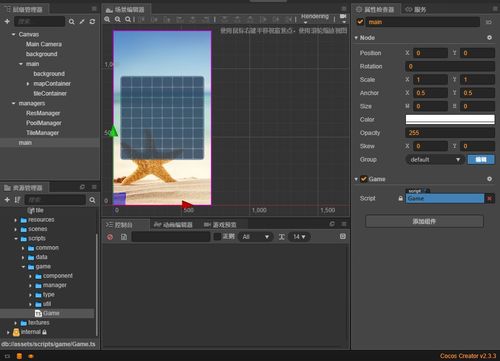The image size is (500, 361).
Task: Clear the console with the red icon
Action: pyautogui.click(x=110, y=237)
